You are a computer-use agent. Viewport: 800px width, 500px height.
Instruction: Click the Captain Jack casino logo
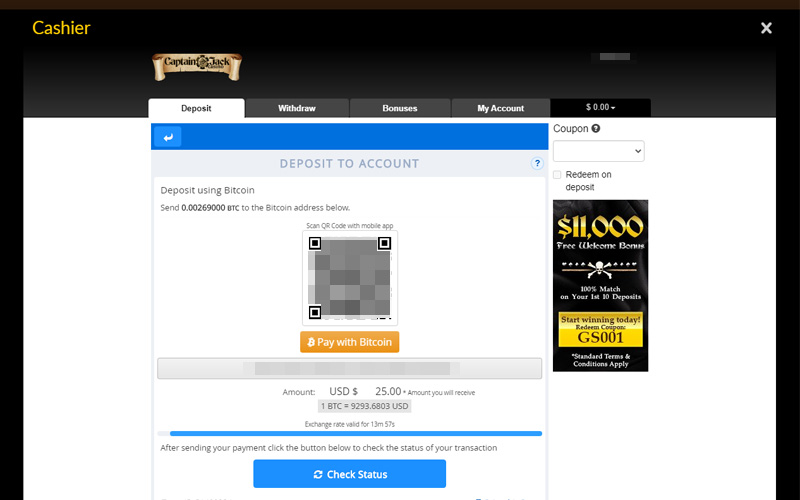pos(197,67)
